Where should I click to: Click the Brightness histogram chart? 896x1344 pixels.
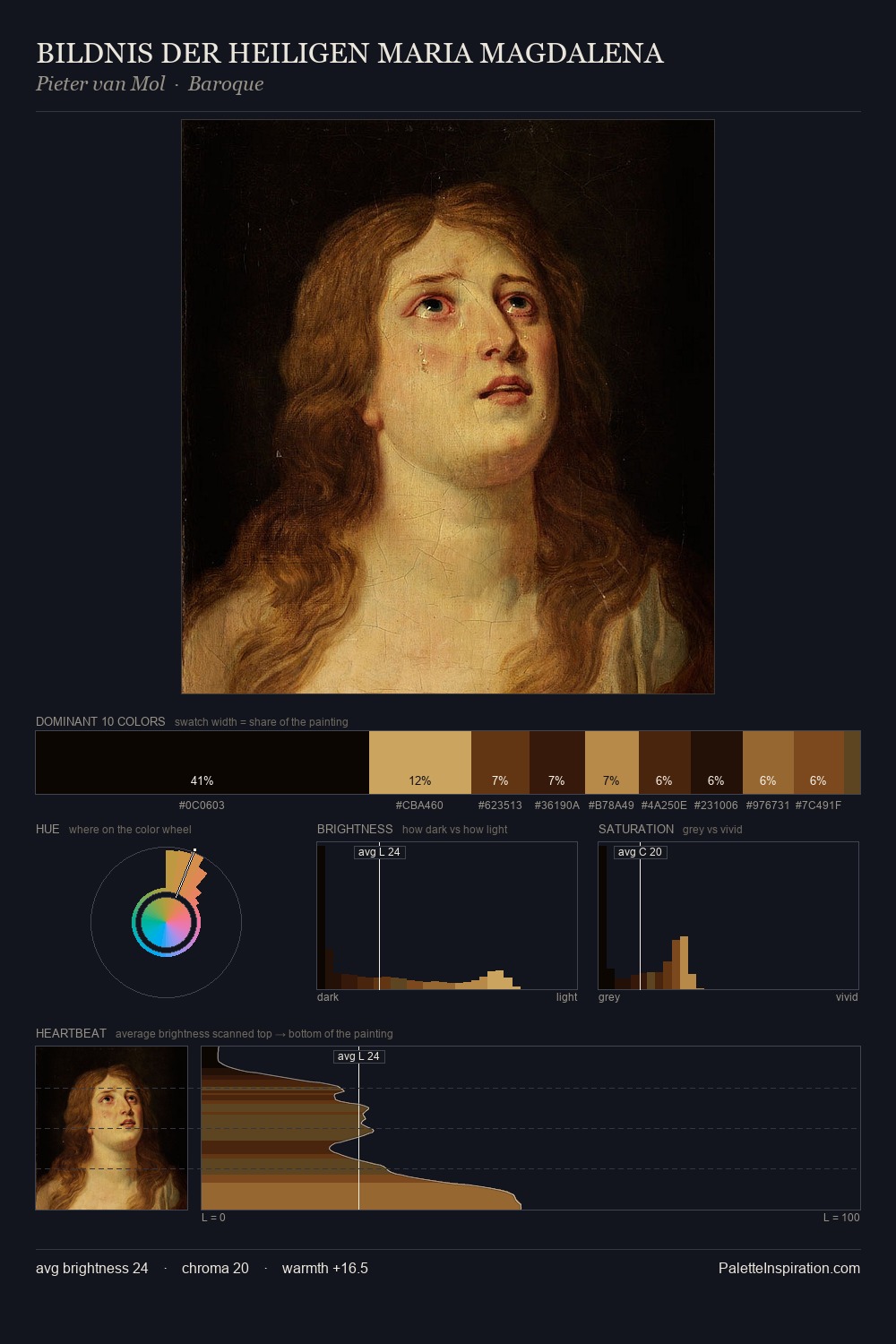coord(447,916)
